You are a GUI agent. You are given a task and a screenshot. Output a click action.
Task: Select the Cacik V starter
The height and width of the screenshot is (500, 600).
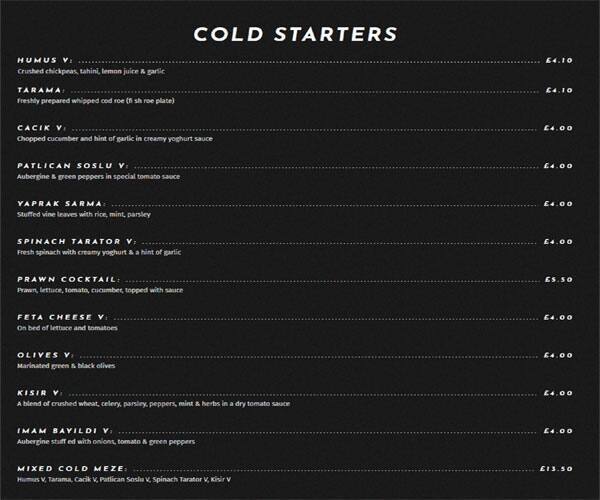[x=42, y=128]
